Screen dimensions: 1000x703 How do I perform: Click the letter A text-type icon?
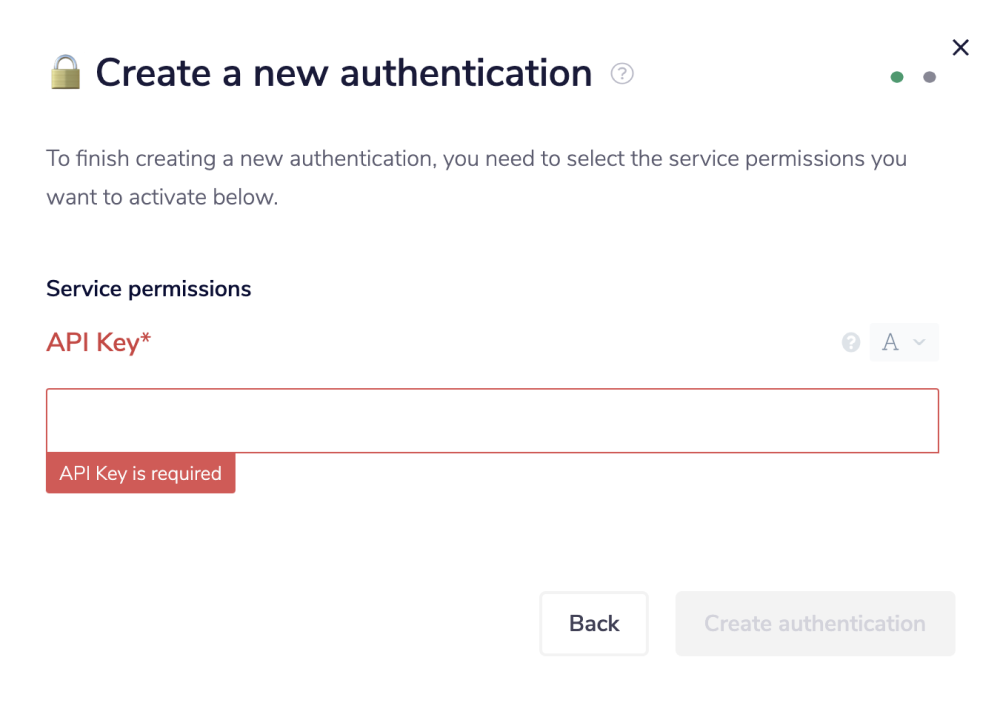(x=890, y=342)
